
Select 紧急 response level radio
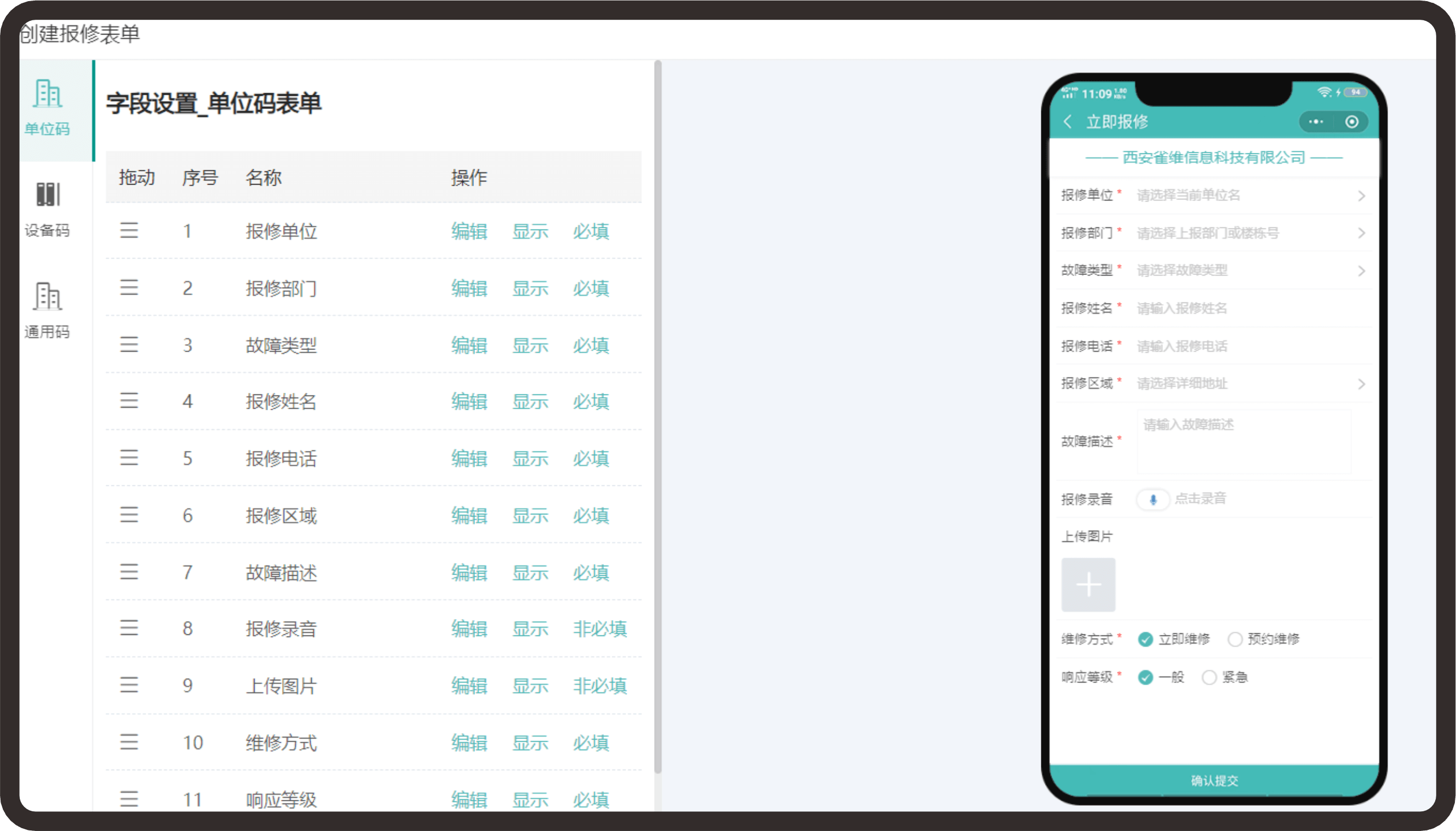click(x=1209, y=678)
